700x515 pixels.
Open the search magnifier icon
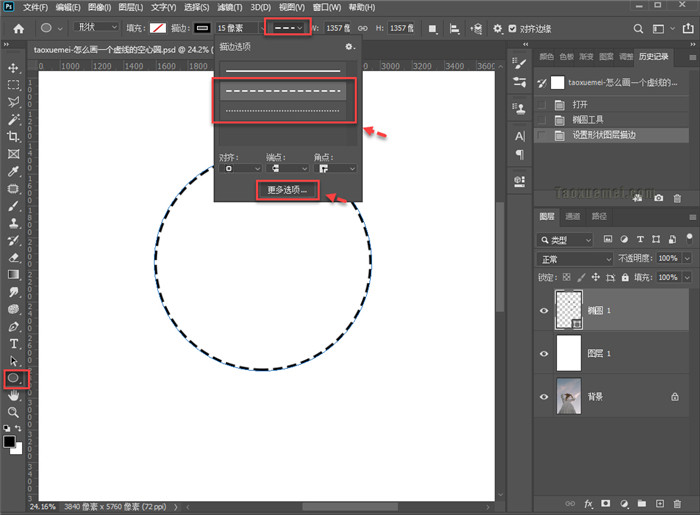[x=638, y=29]
